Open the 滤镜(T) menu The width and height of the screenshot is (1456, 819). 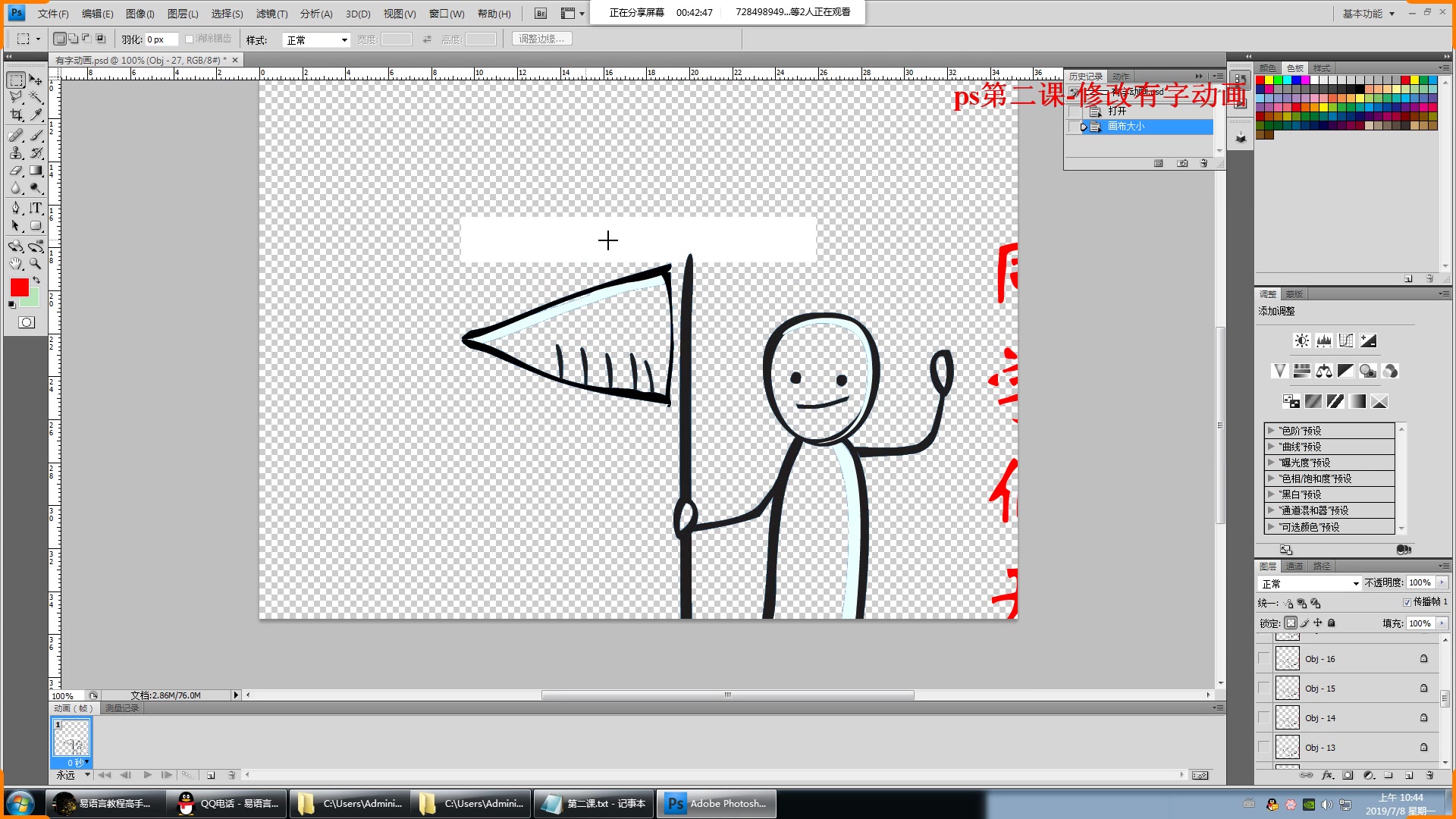coord(271,14)
